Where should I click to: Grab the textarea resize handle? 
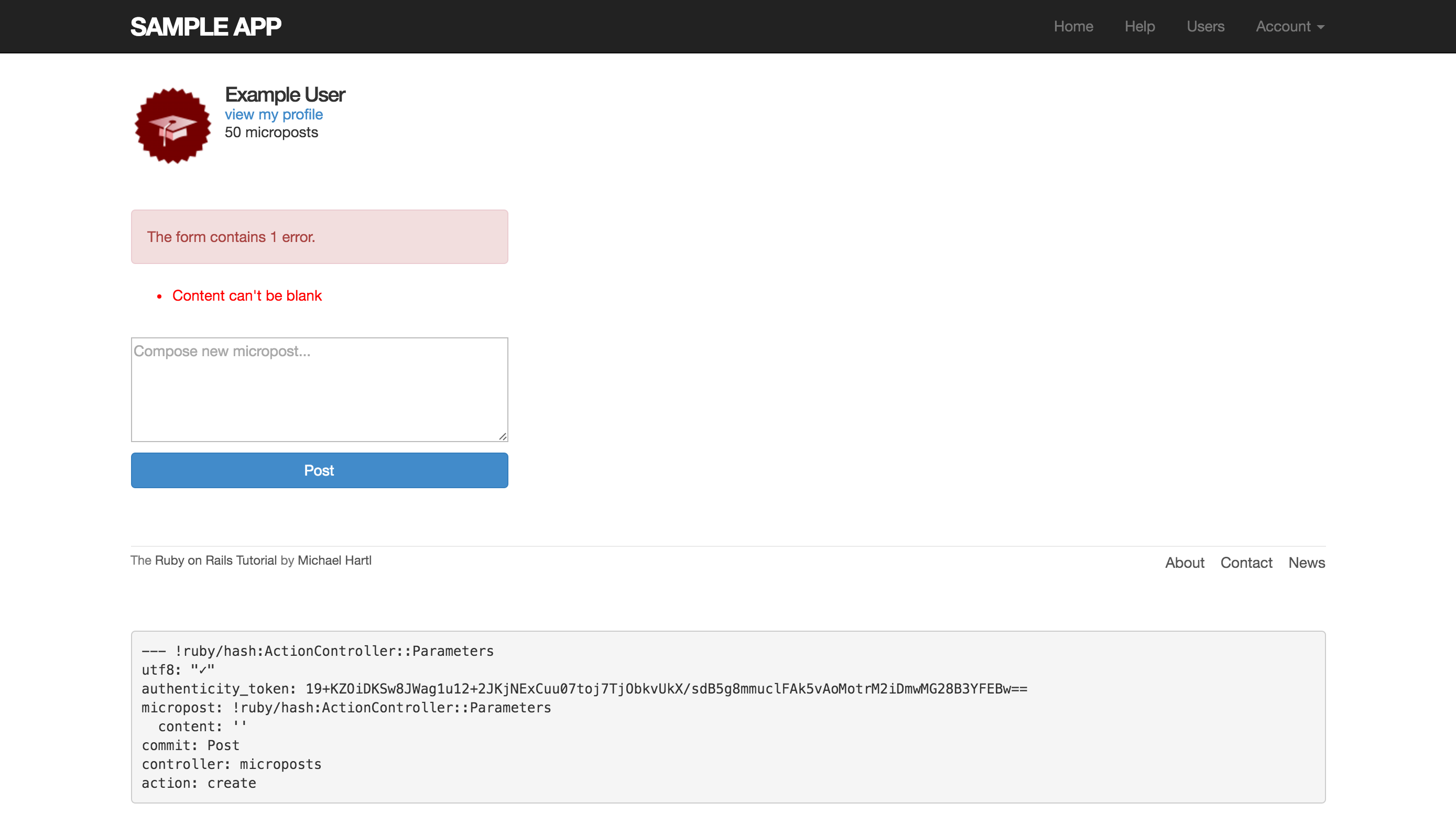click(x=503, y=436)
